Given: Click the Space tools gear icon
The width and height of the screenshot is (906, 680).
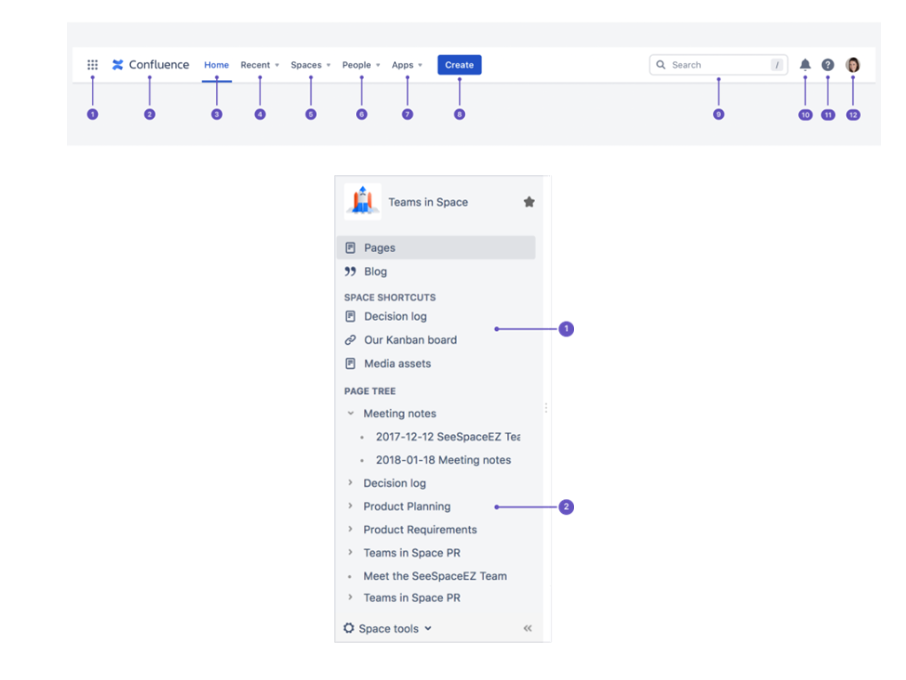Looking at the screenshot, I should 348,628.
